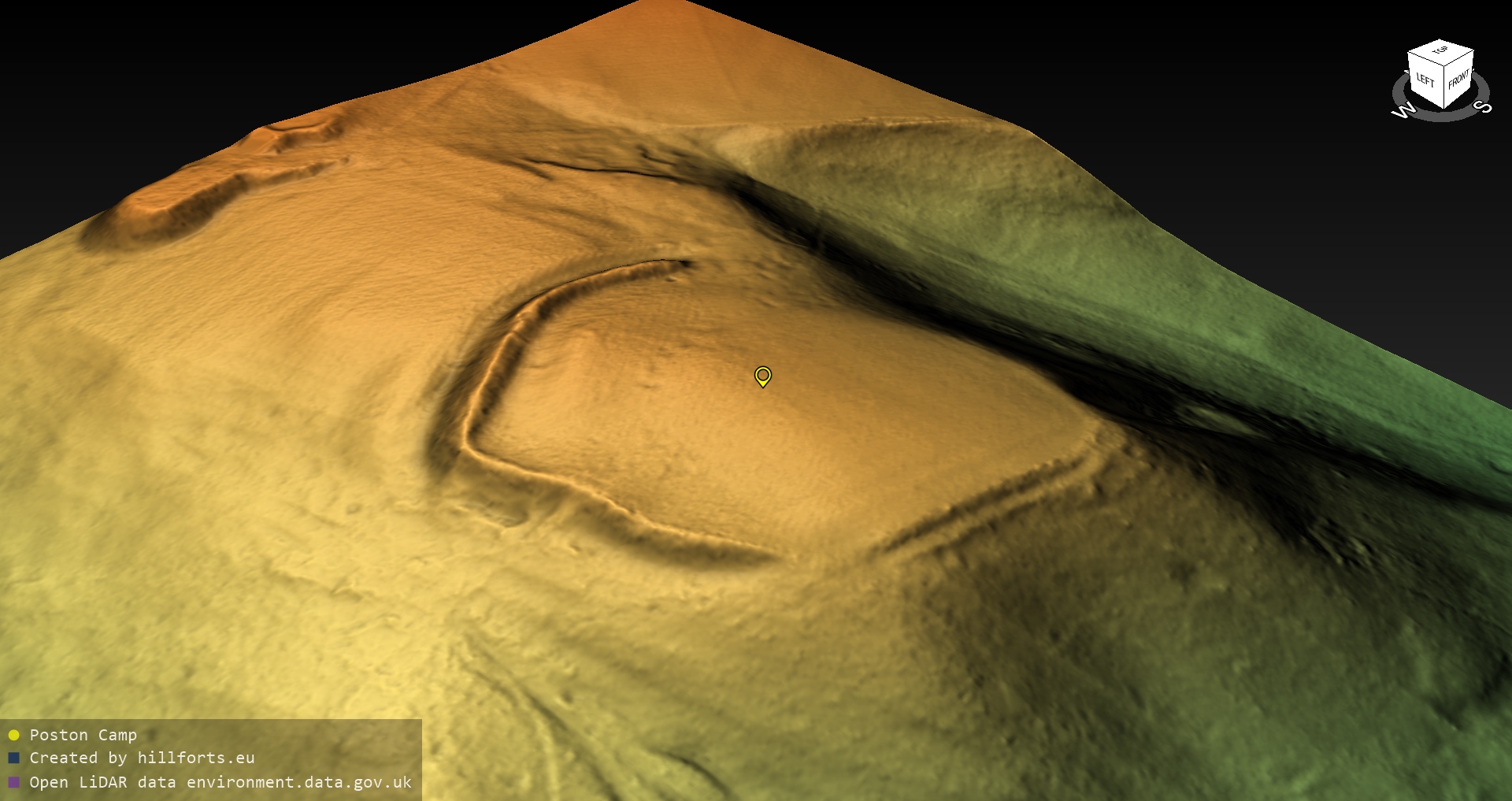Click the yellow dot beside Poston Camp
Image resolution: width=1512 pixels, height=801 pixels.
[x=13, y=736]
